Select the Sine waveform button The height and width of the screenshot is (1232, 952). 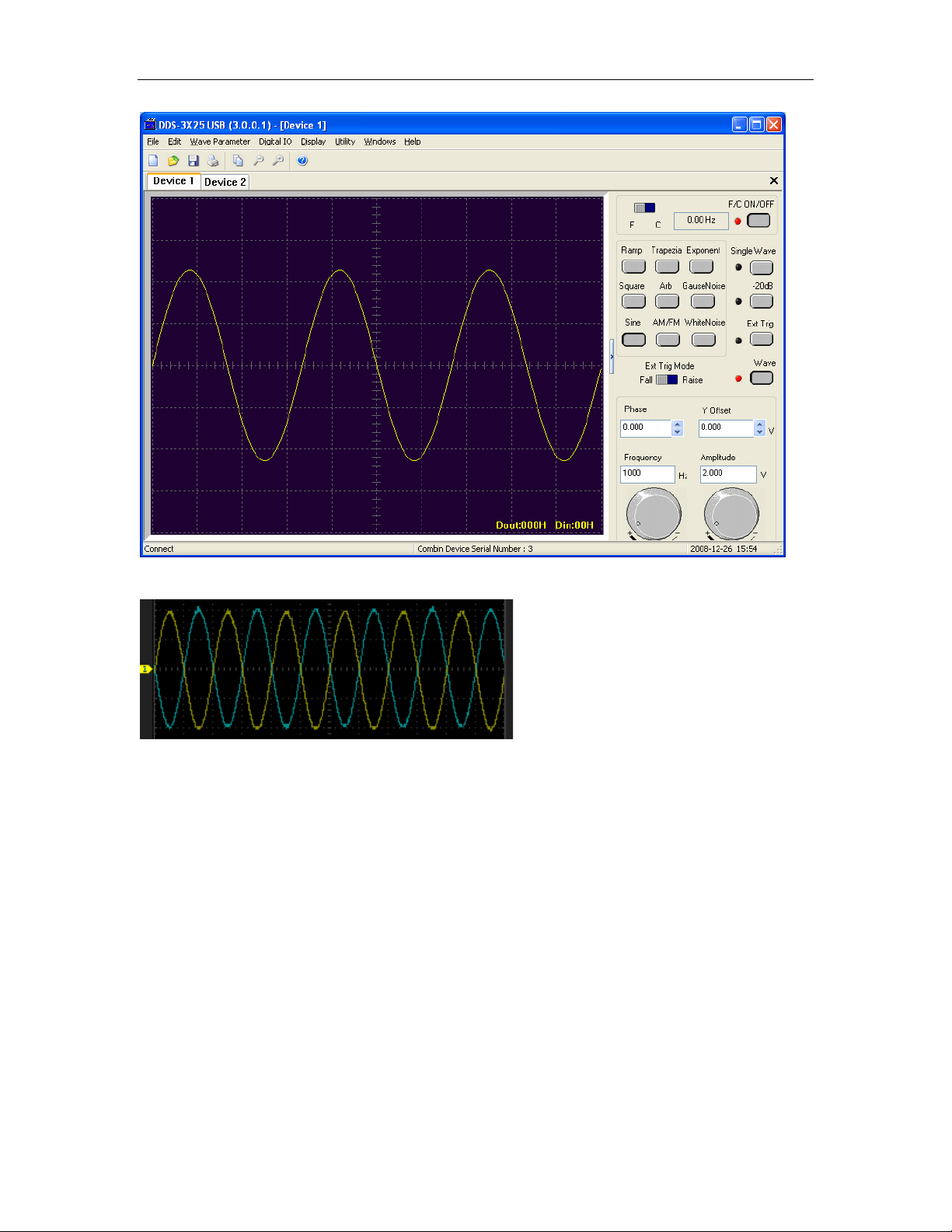point(633,340)
